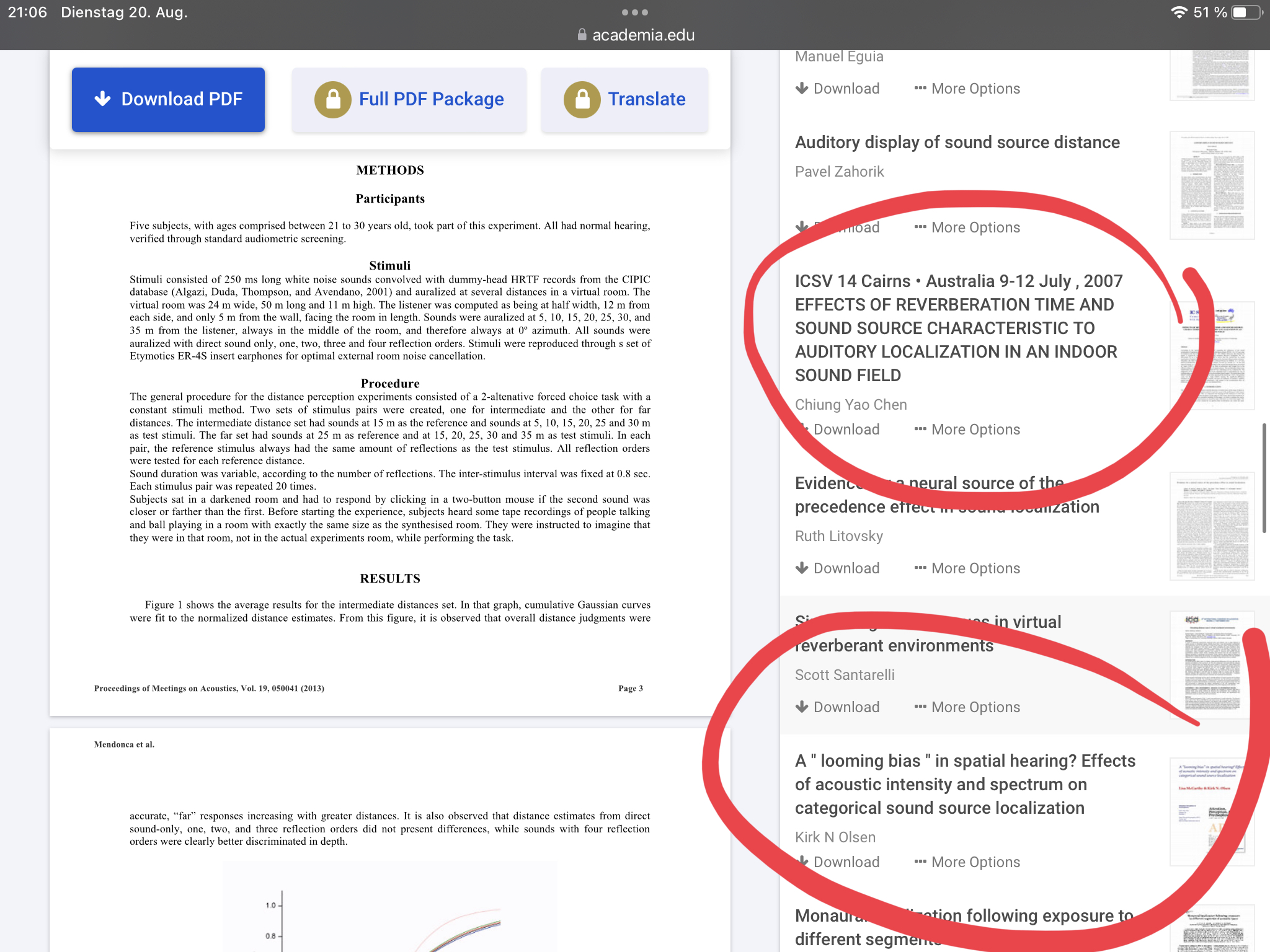The width and height of the screenshot is (1270, 952).
Task: Open author Scott Santarelli's profile
Action: 845,675
